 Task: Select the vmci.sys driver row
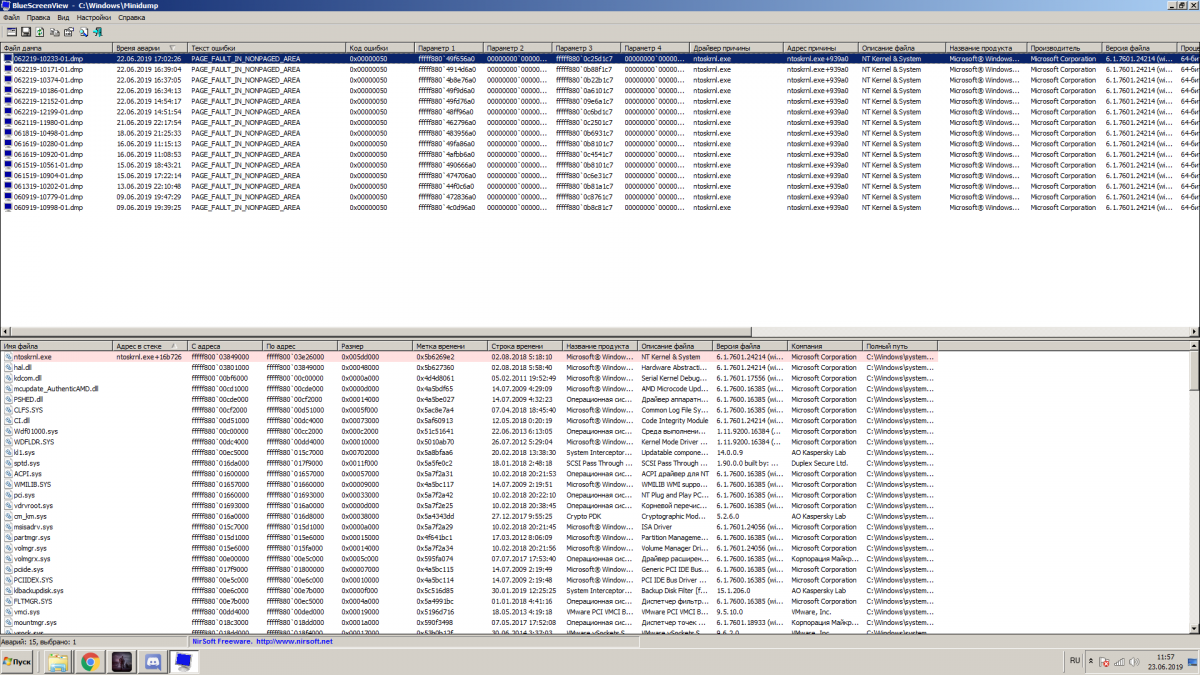470,612
